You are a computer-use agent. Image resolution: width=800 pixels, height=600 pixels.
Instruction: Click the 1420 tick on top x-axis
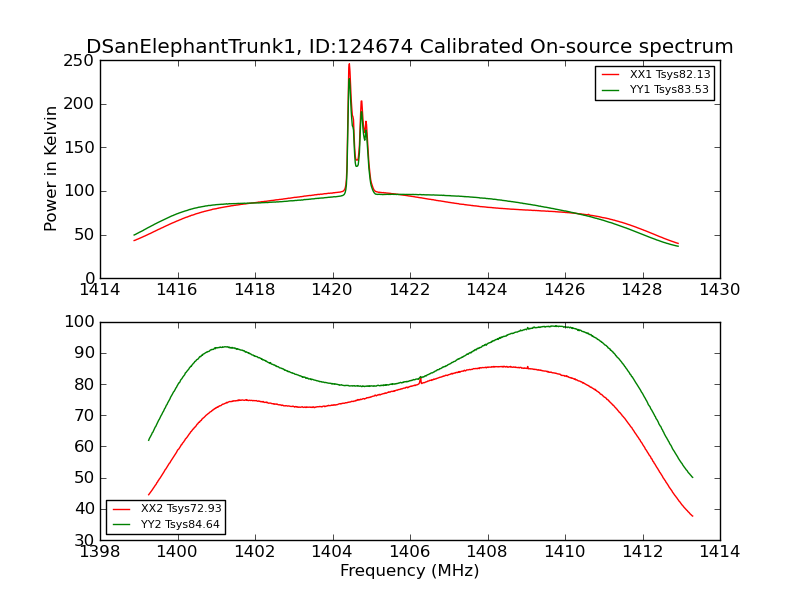pos(332,290)
